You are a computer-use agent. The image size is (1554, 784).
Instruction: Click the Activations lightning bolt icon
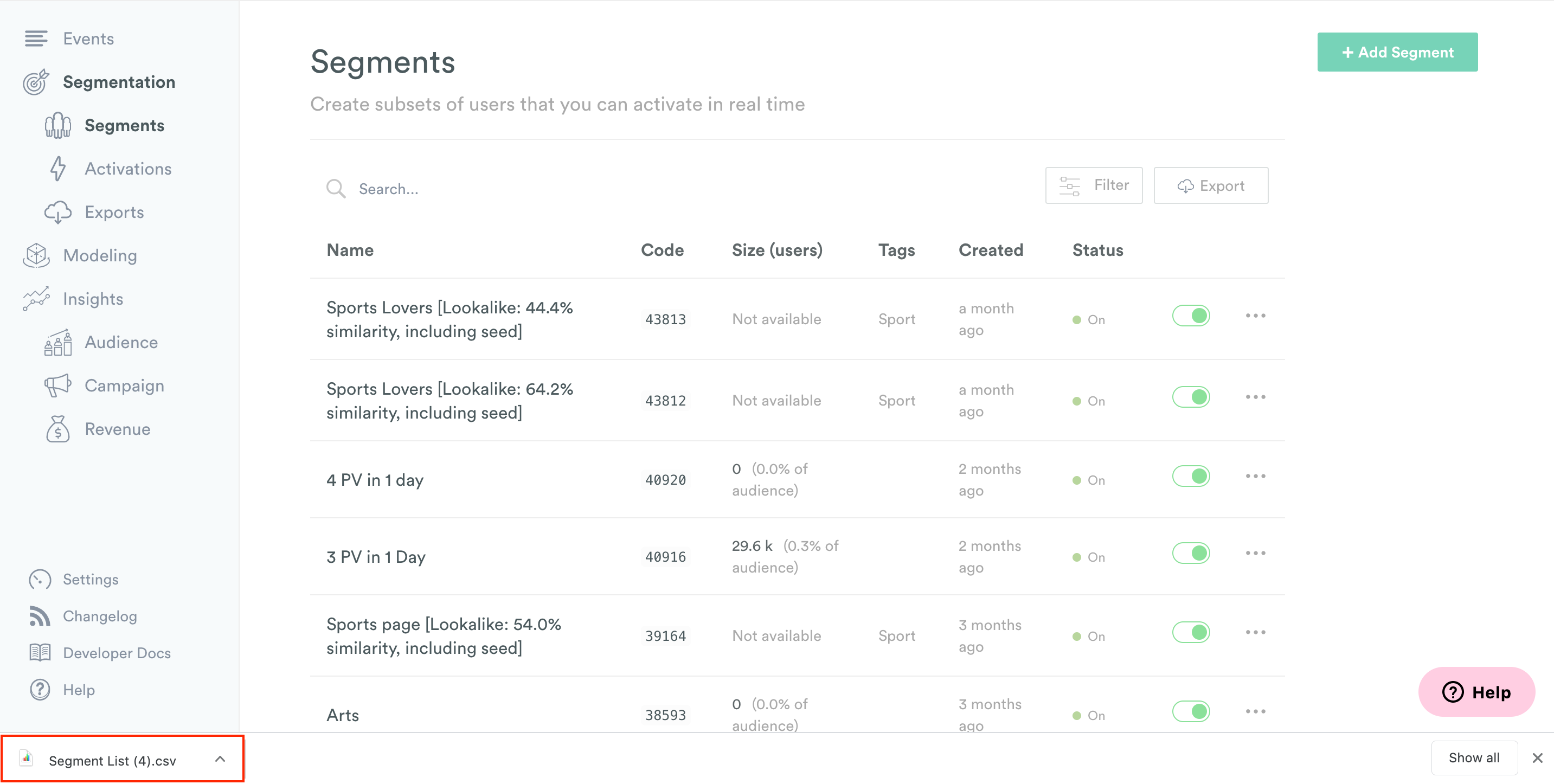(x=58, y=169)
